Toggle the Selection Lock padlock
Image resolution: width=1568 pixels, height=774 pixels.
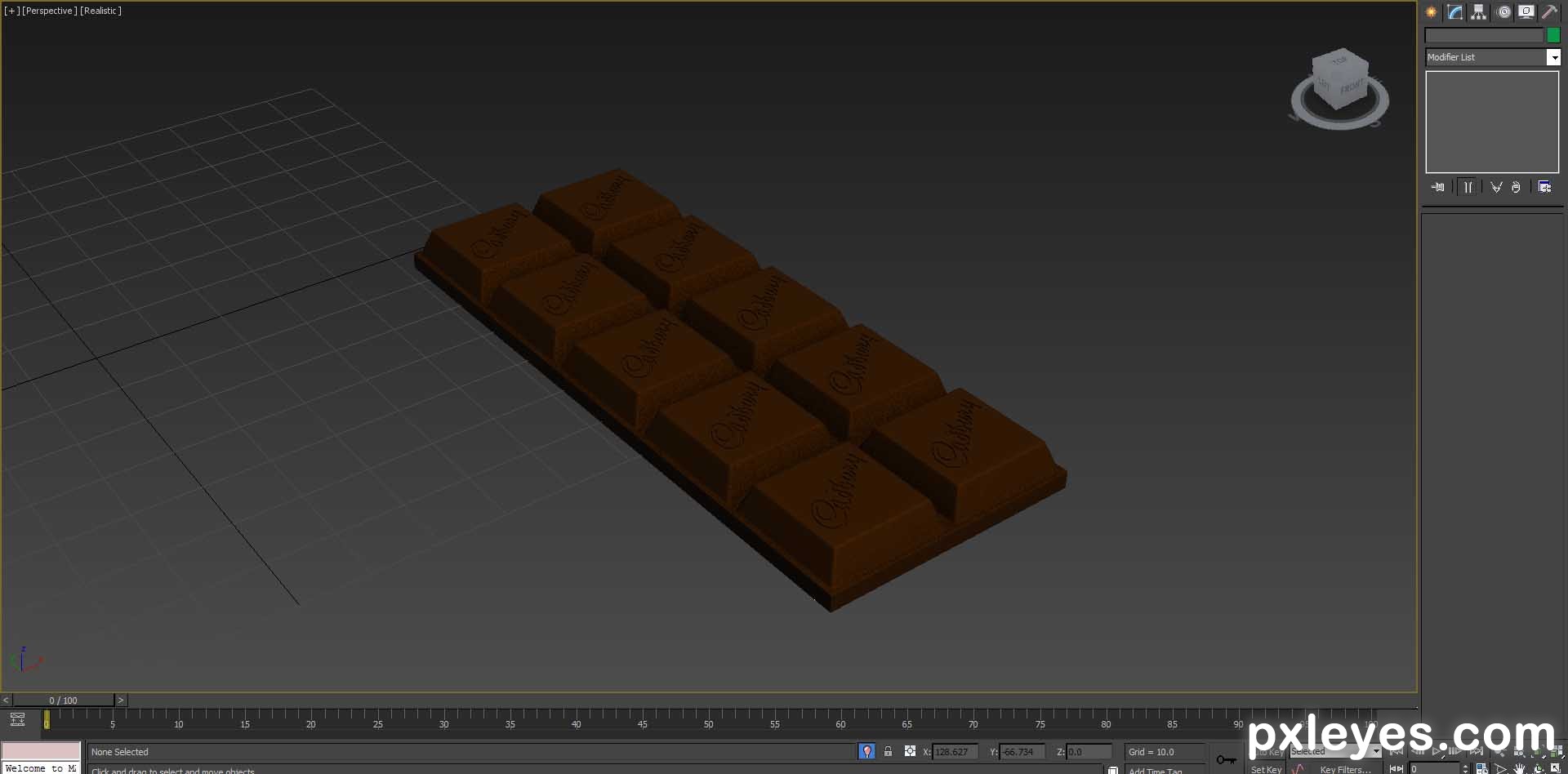[x=888, y=751]
